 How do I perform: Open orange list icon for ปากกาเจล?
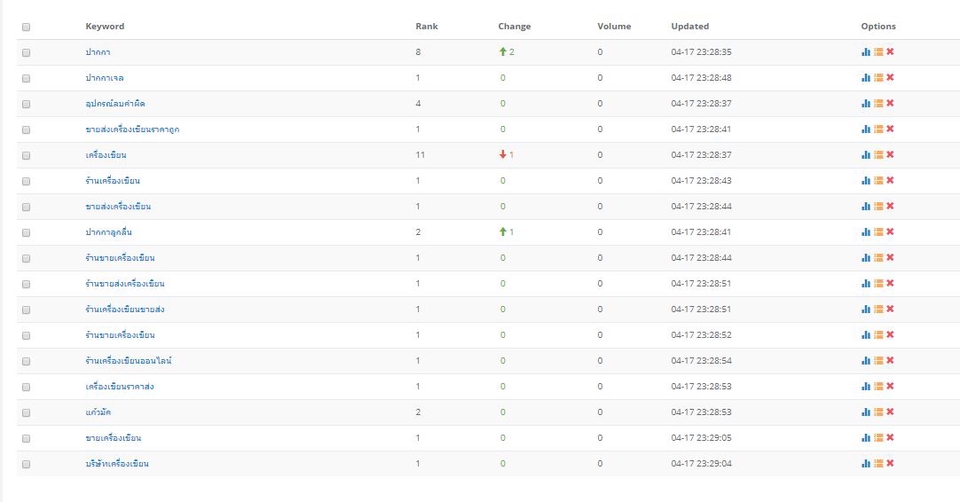tap(879, 78)
